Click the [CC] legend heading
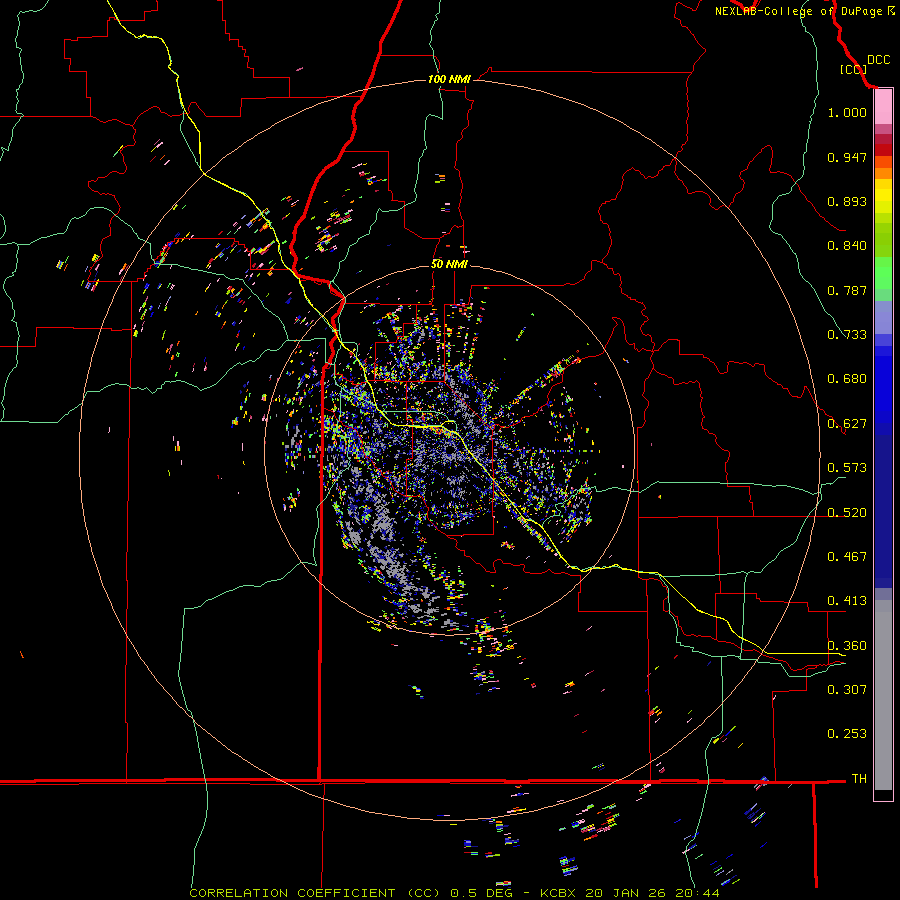 (x=853, y=69)
